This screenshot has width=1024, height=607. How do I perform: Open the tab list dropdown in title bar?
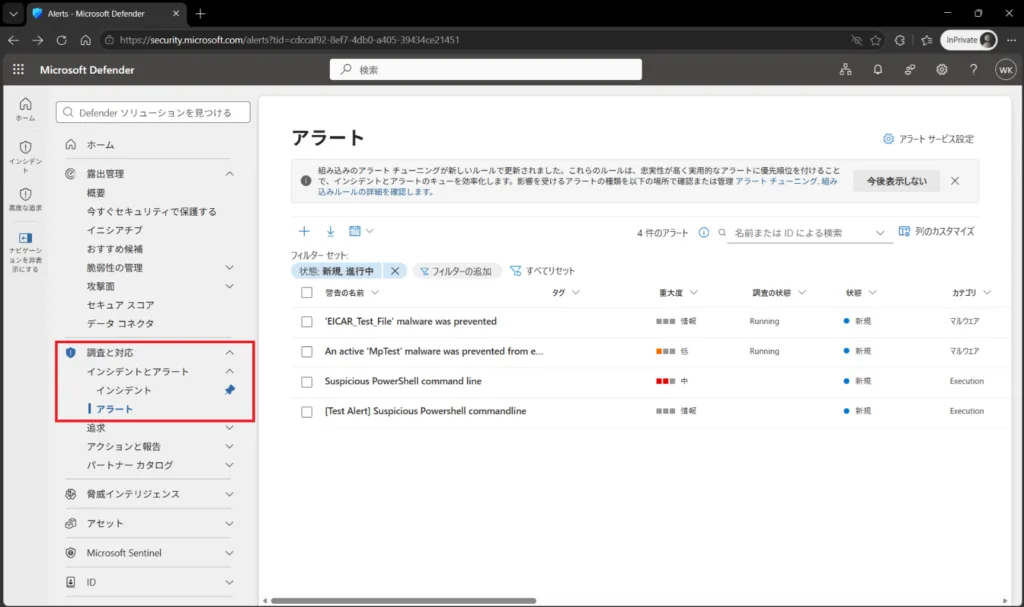coord(13,13)
